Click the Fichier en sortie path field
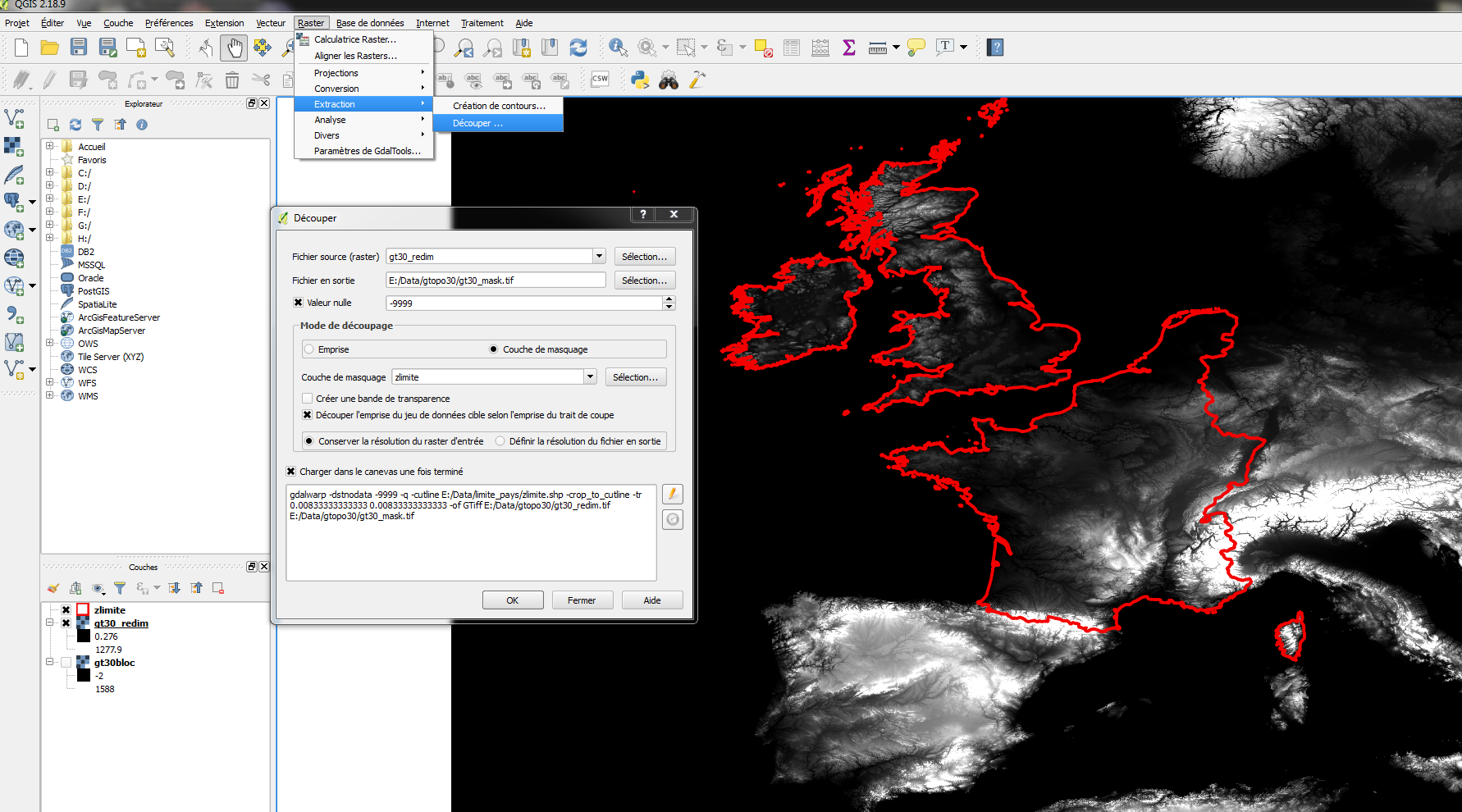This screenshot has height=812, width=1462. click(496, 281)
